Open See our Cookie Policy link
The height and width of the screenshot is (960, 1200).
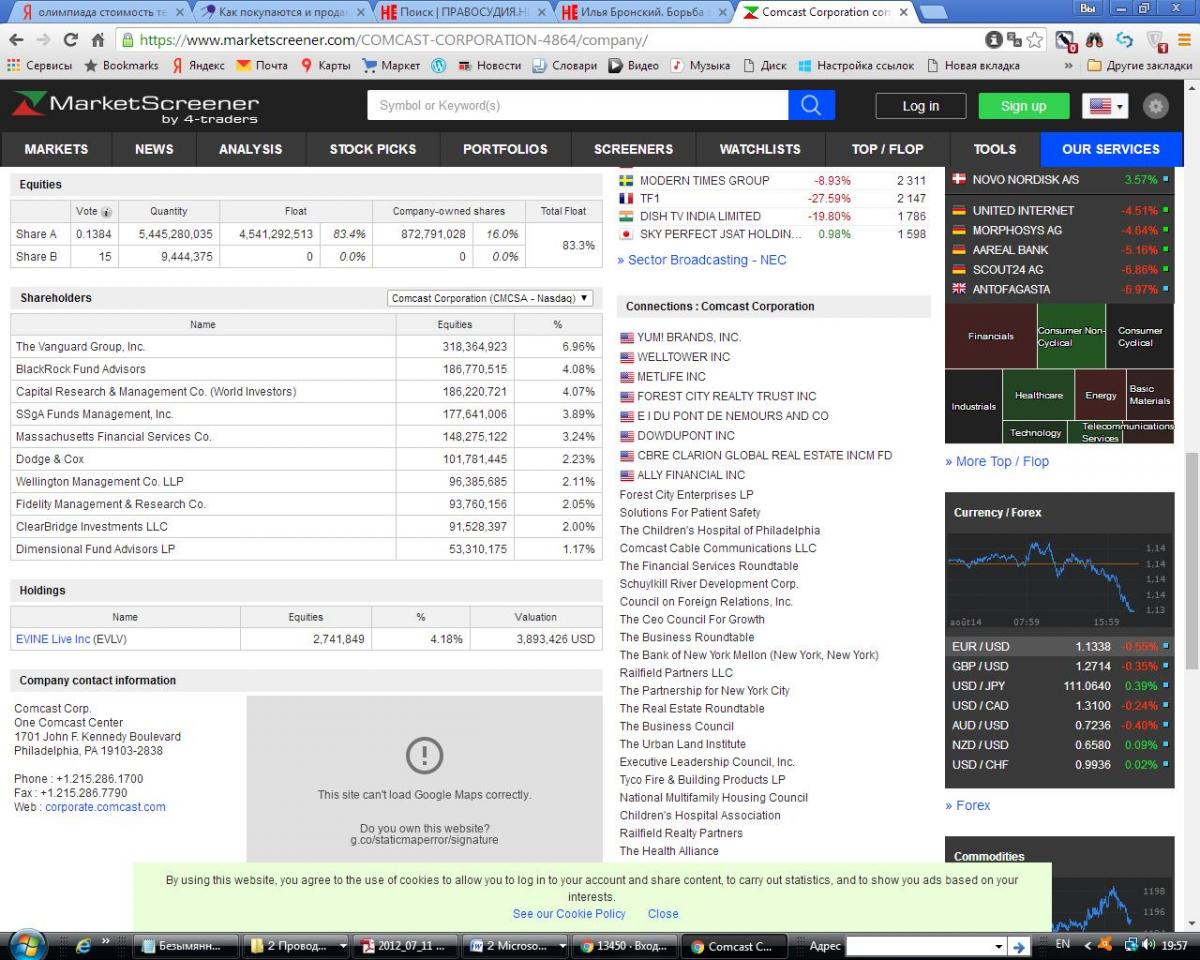coord(569,914)
